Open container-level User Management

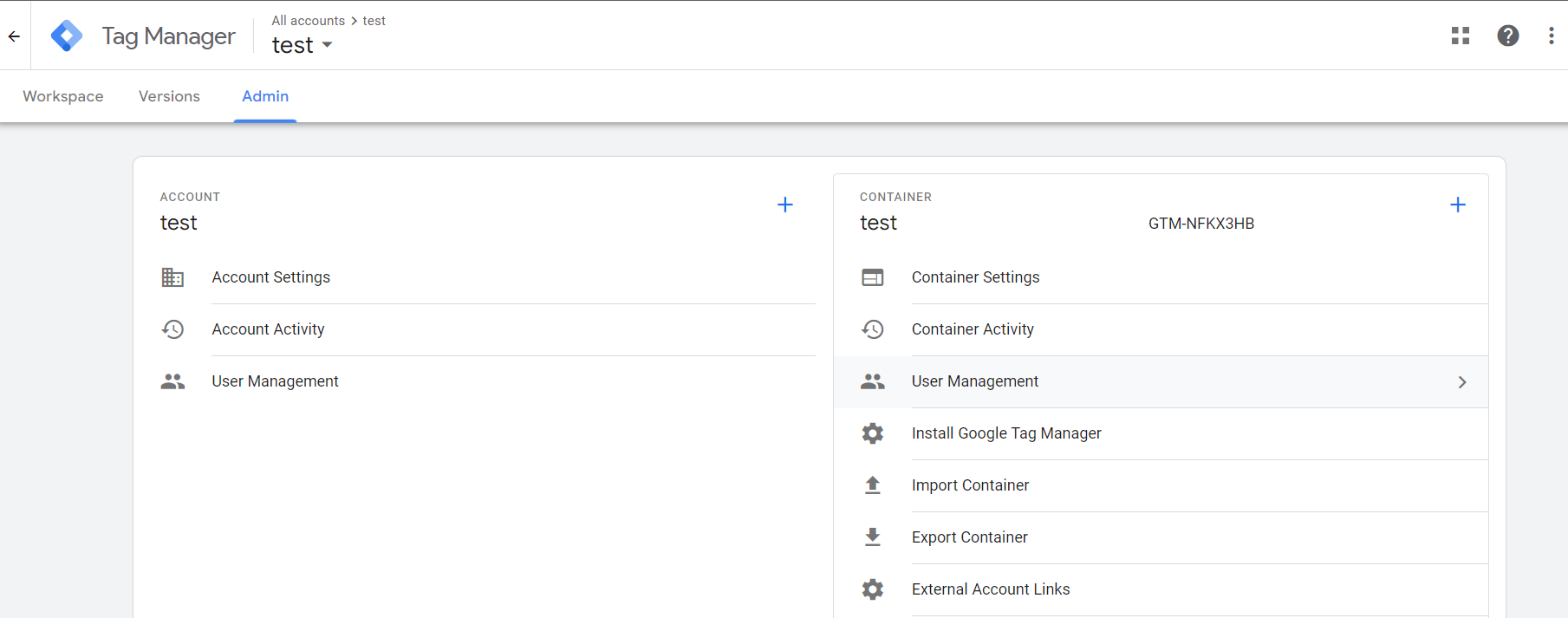click(1161, 381)
